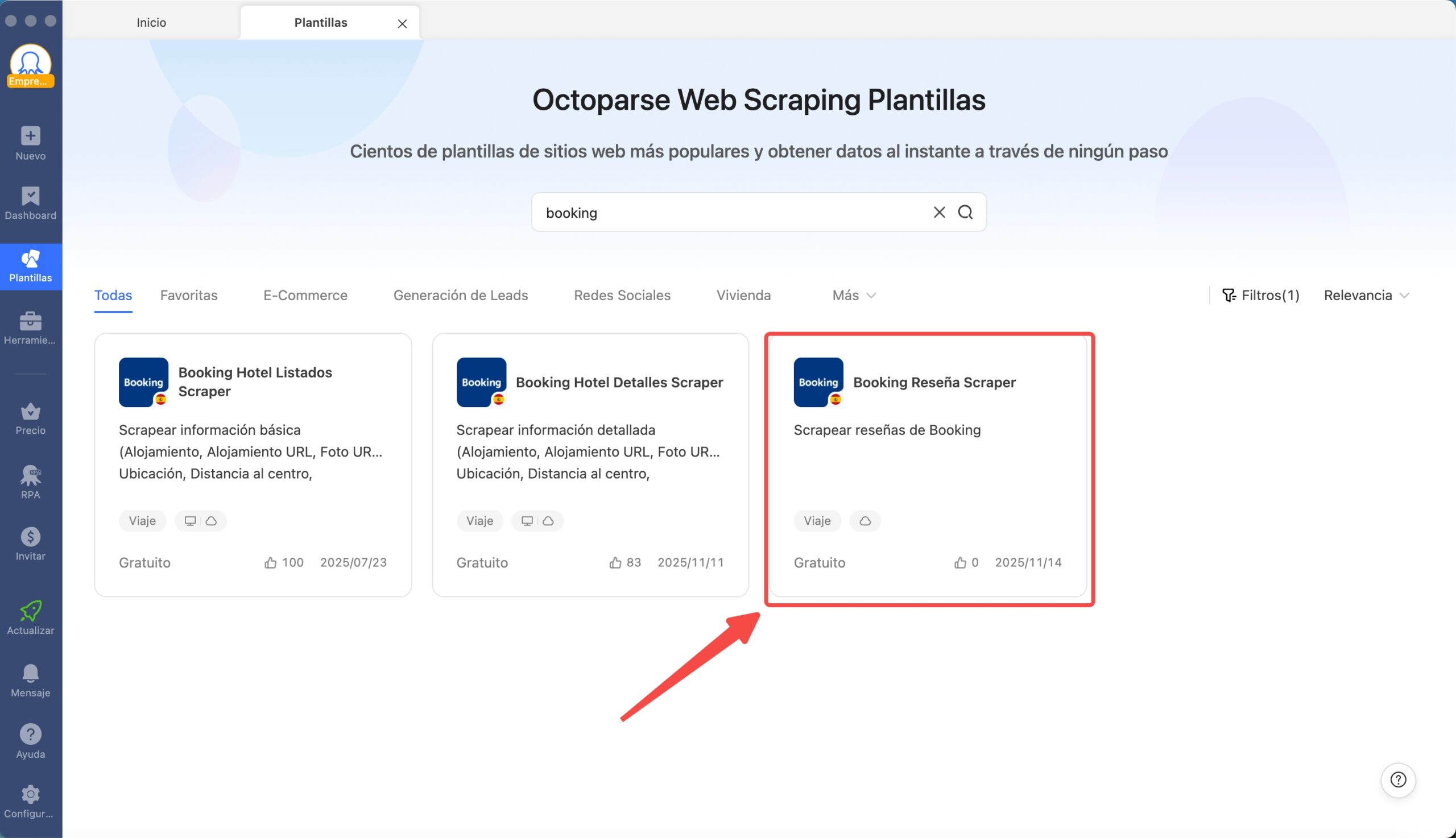Image resolution: width=1456 pixels, height=838 pixels.
Task: Give a thumbs up to Booking Reseña Scraper
Action: click(959, 562)
